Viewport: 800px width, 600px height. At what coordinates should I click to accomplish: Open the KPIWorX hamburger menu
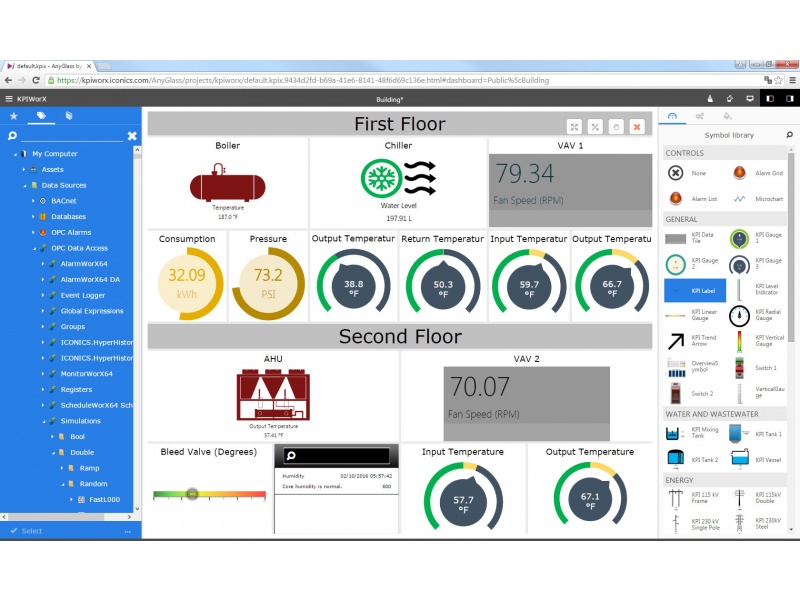pos(9,99)
